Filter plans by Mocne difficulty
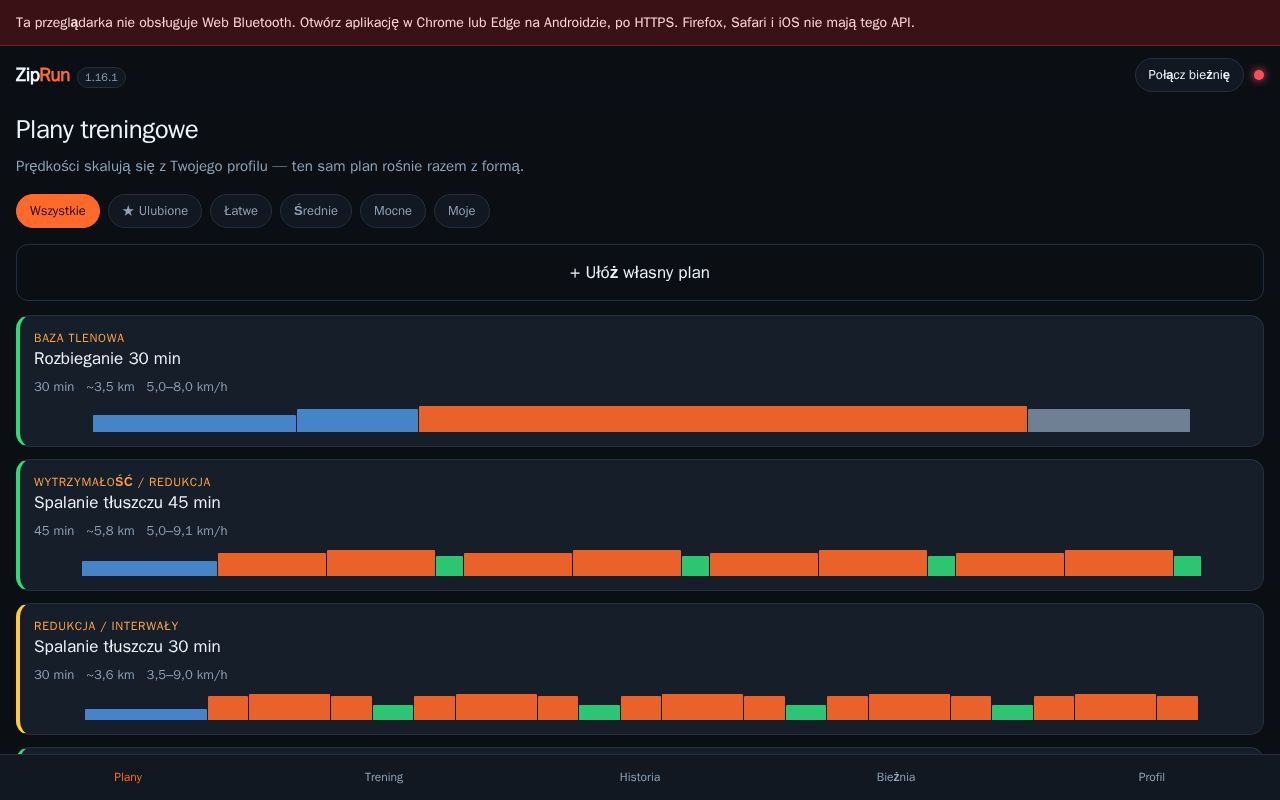Image resolution: width=1280 pixels, height=800 pixels. point(393,211)
